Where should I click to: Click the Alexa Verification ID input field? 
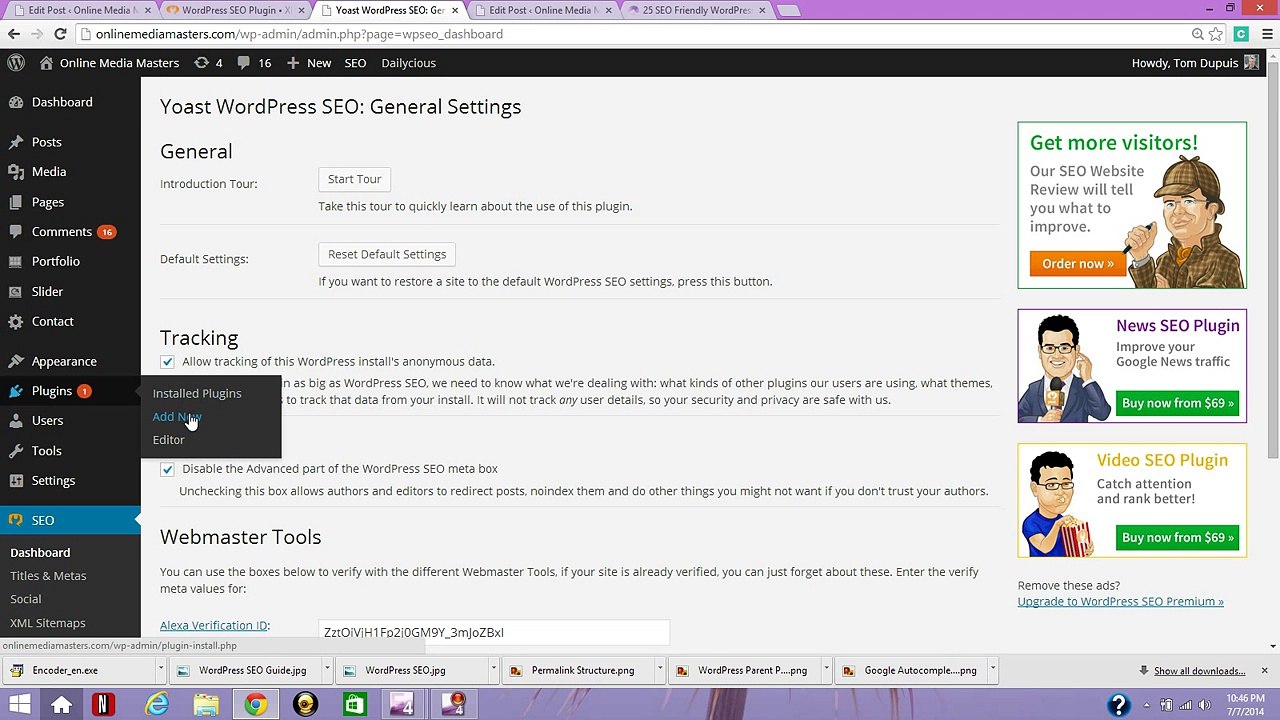[x=494, y=633]
